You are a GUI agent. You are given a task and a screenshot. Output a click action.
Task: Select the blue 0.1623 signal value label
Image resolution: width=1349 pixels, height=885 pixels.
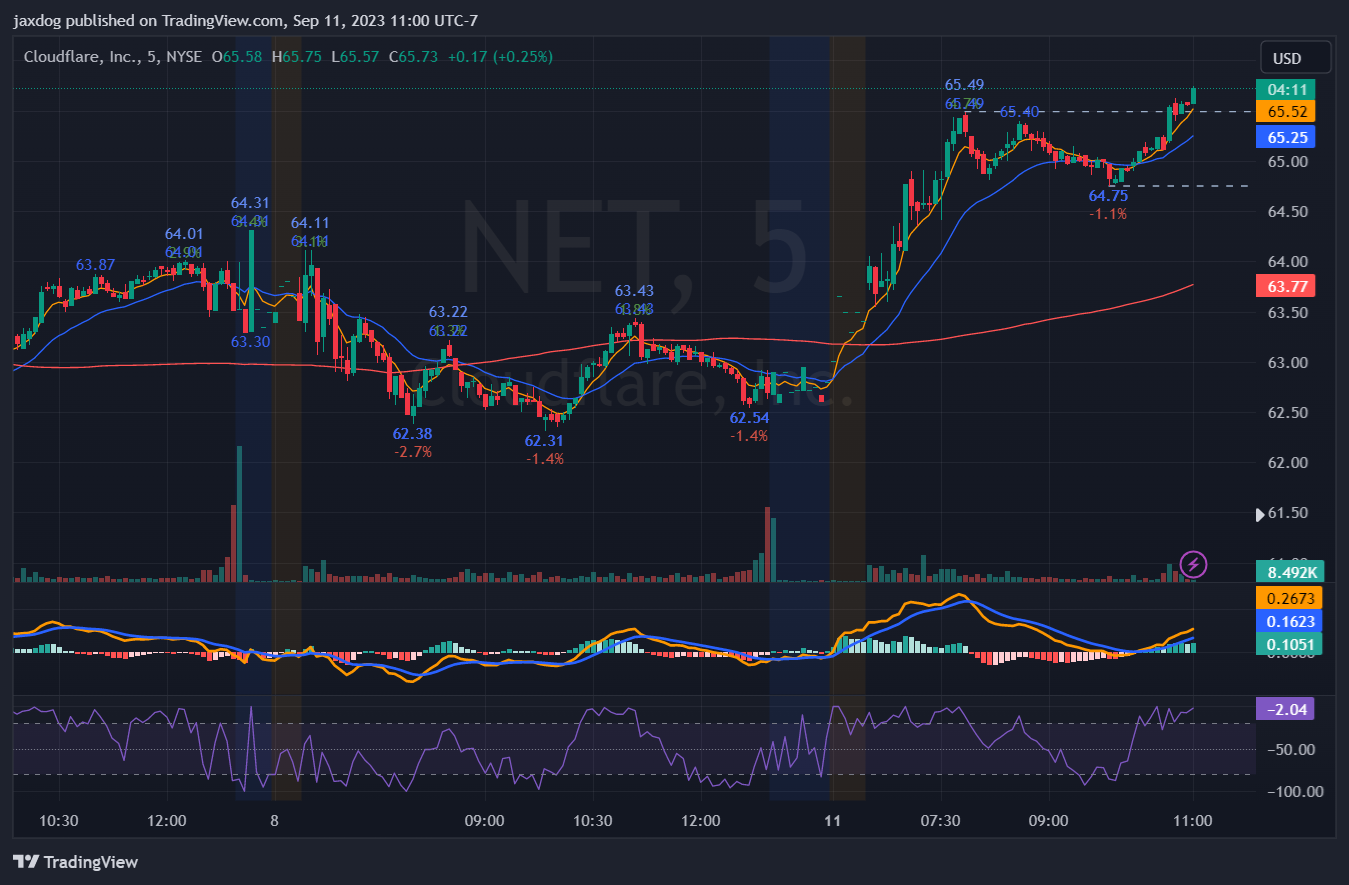(x=1289, y=621)
